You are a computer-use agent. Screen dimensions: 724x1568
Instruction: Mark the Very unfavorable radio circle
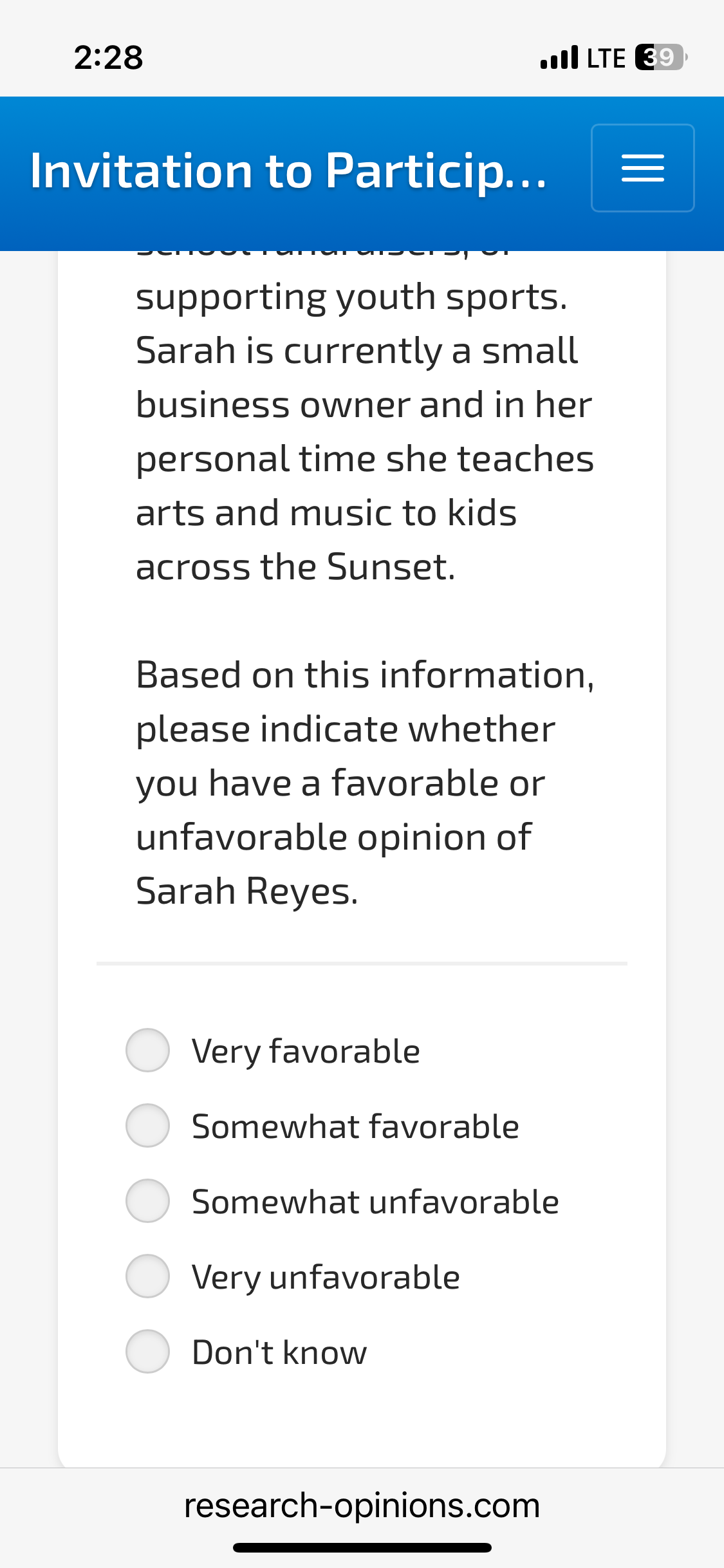click(x=148, y=1276)
